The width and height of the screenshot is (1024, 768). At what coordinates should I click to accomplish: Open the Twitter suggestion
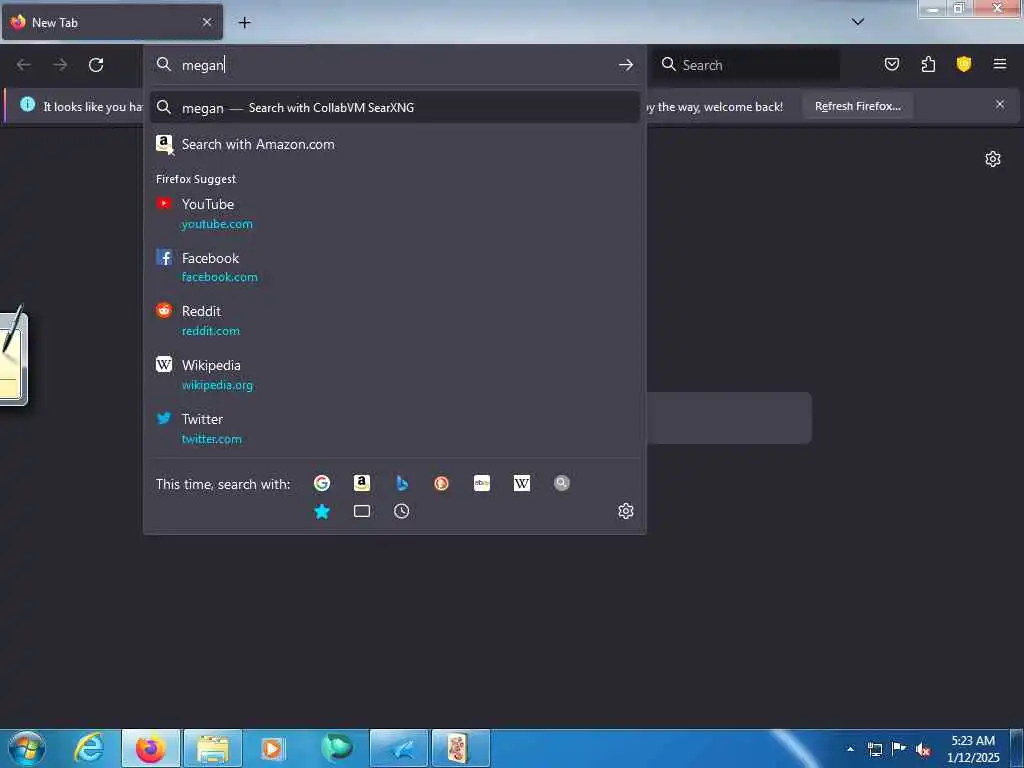[394, 428]
